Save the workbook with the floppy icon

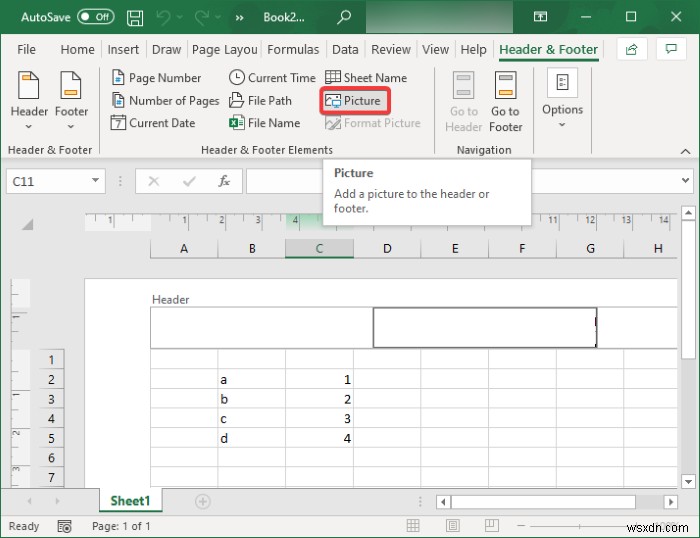(x=135, y=17)
